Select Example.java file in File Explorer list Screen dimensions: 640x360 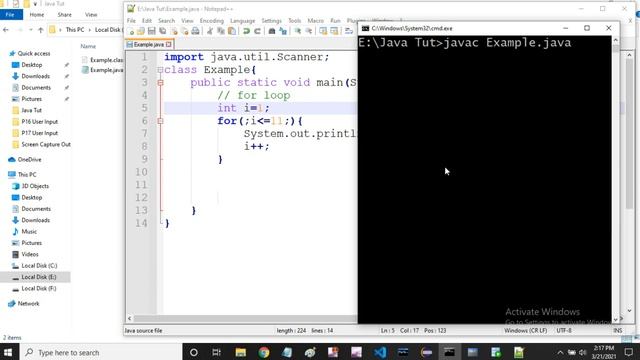click(102, 70)
